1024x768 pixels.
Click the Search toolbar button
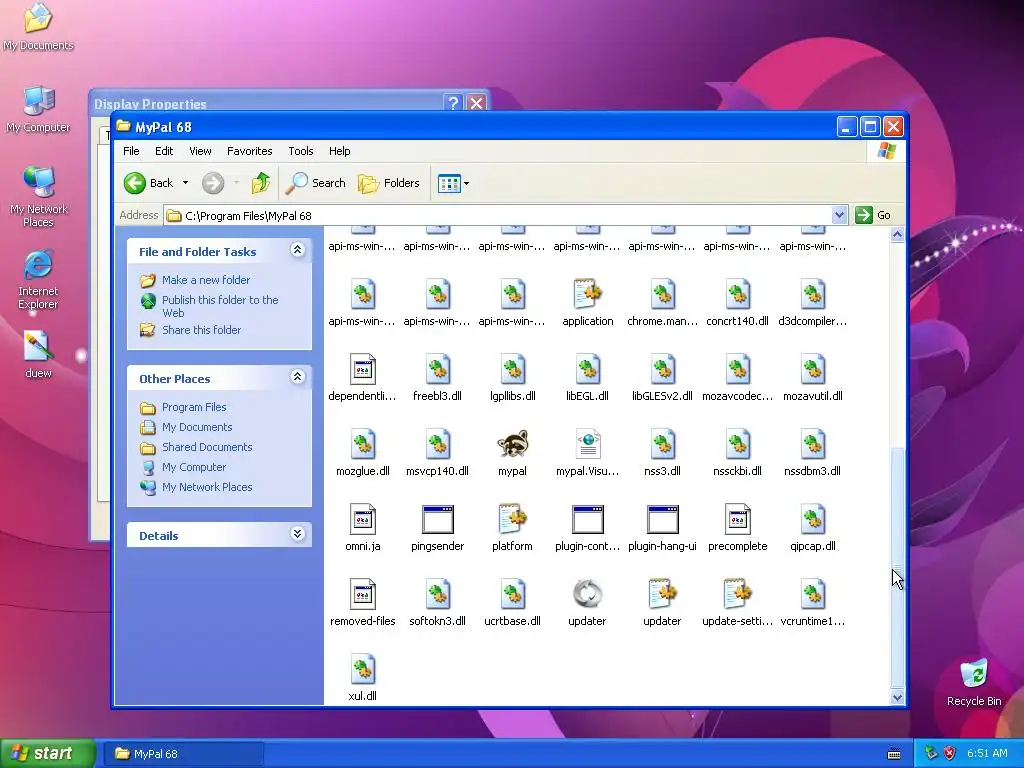coord(316,183)
